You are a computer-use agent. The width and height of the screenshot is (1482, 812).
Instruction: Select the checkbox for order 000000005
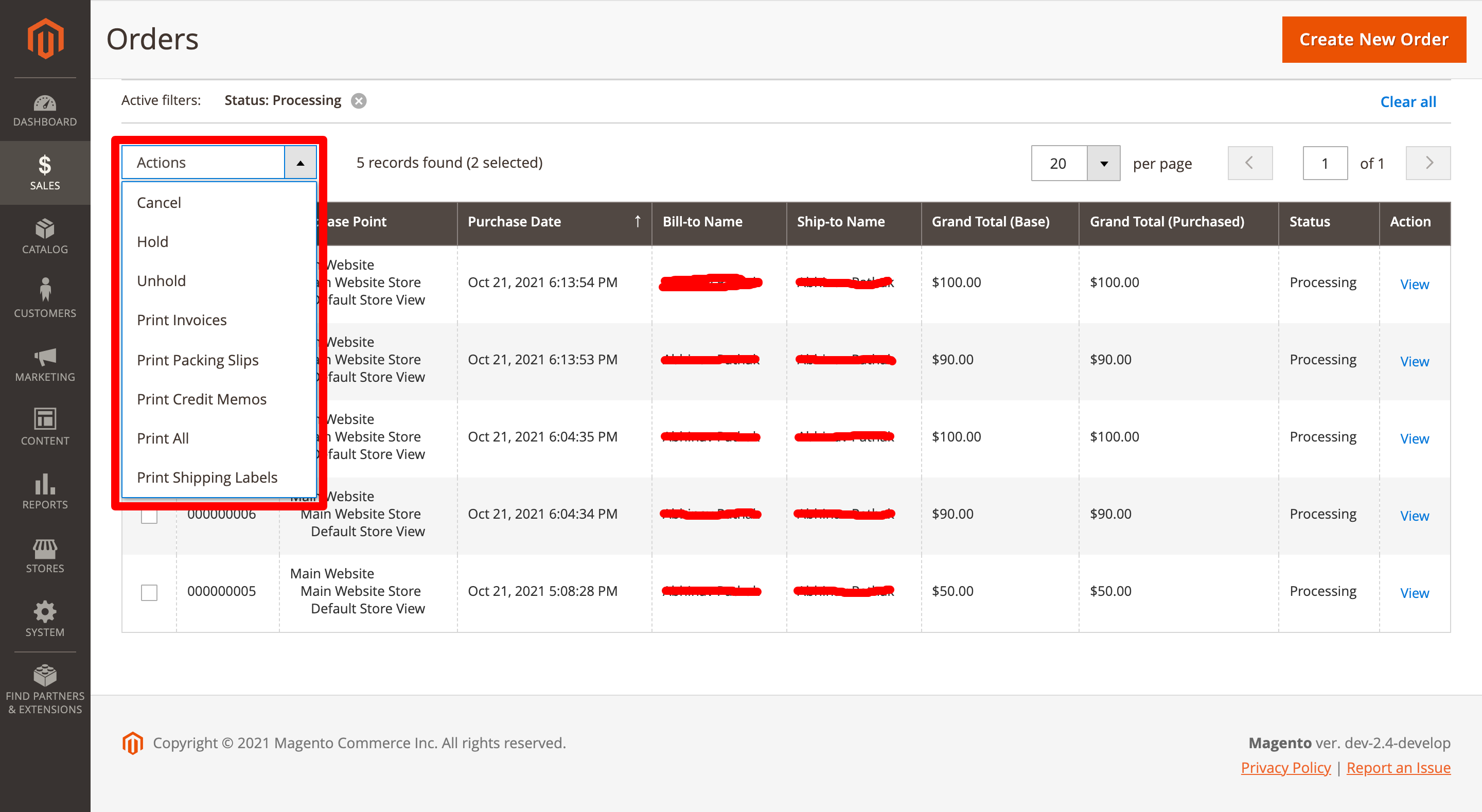[149, 592]
